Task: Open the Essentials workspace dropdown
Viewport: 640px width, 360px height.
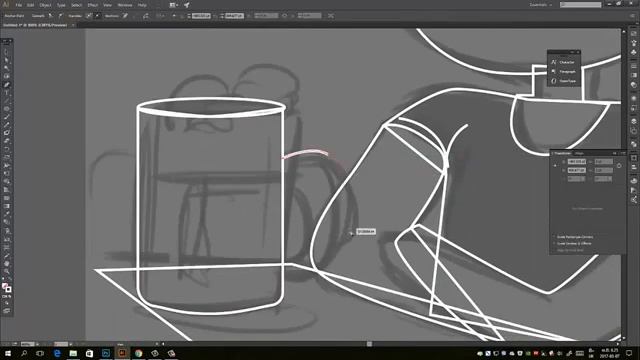Action: (541, 5)
